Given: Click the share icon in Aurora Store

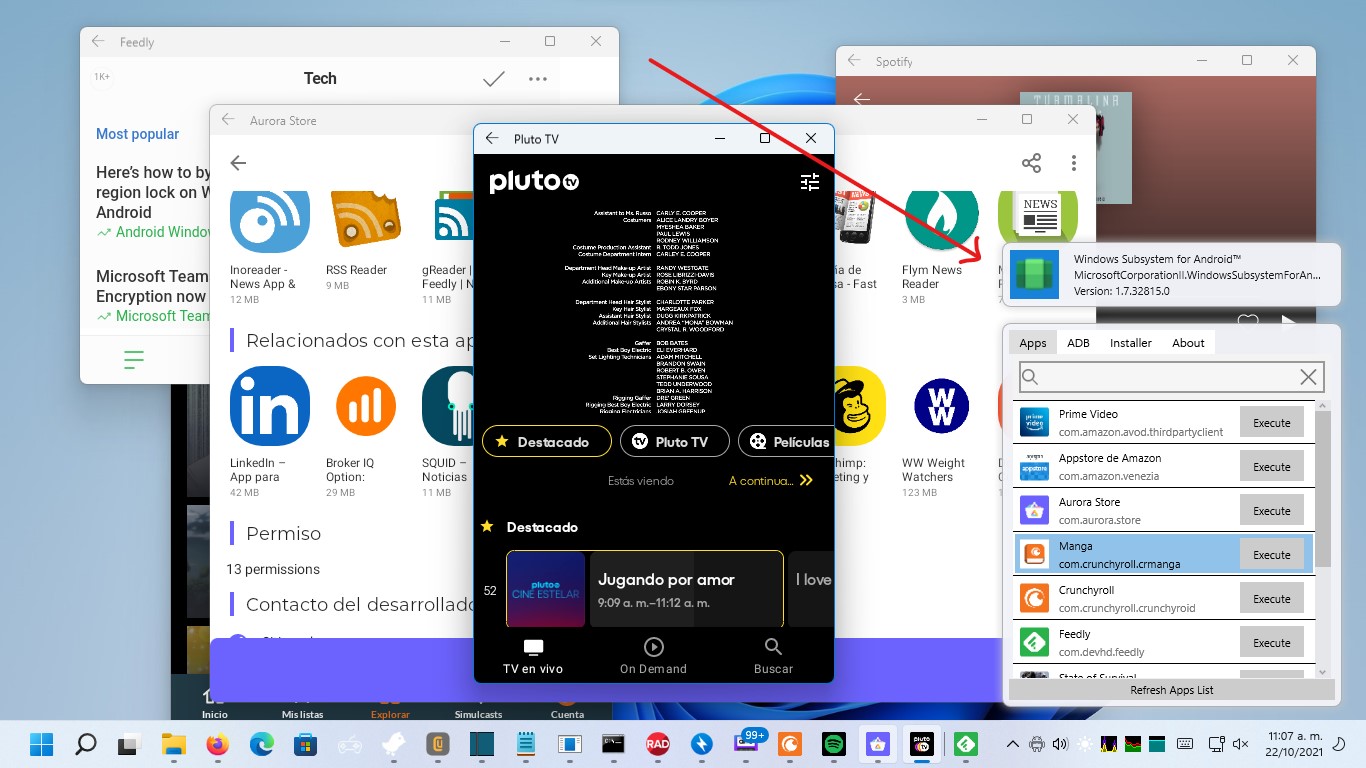Looking at the screenshot, I should [x=1031, y=163].
